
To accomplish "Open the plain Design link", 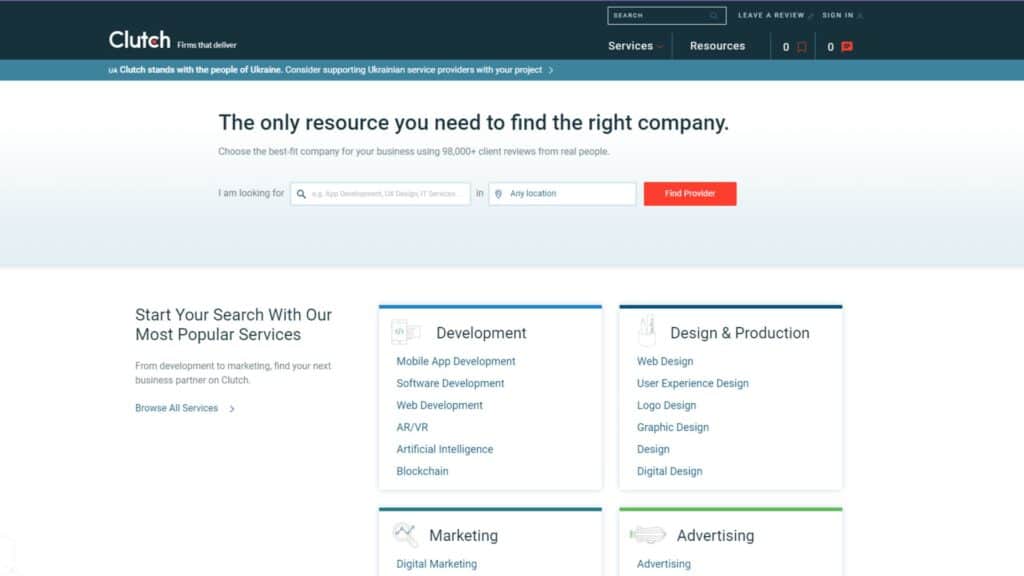I will [x=653, y=449].
